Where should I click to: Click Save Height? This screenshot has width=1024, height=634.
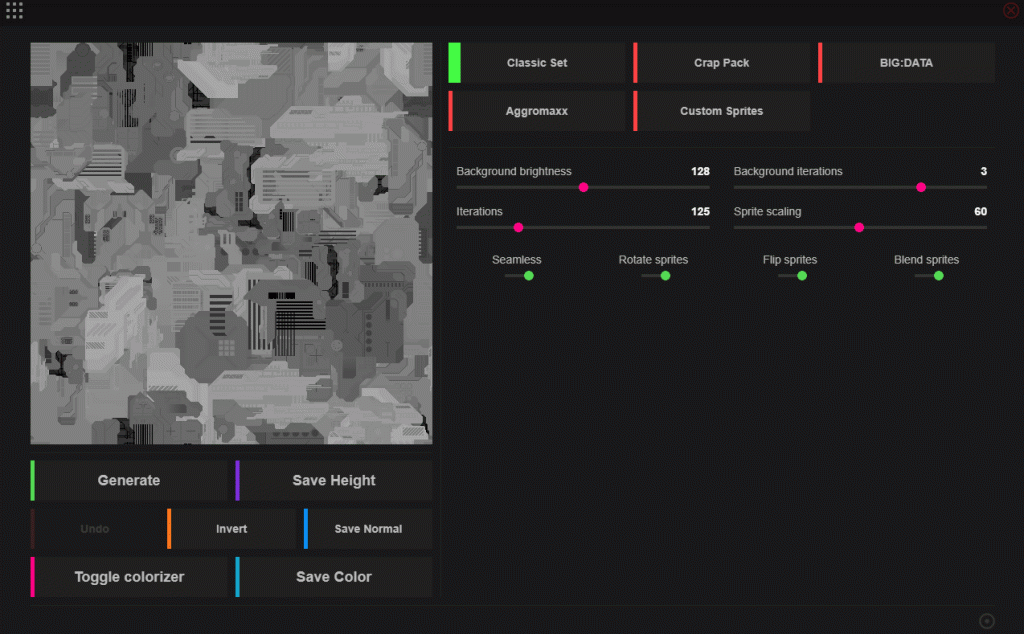tap(334, 481)
